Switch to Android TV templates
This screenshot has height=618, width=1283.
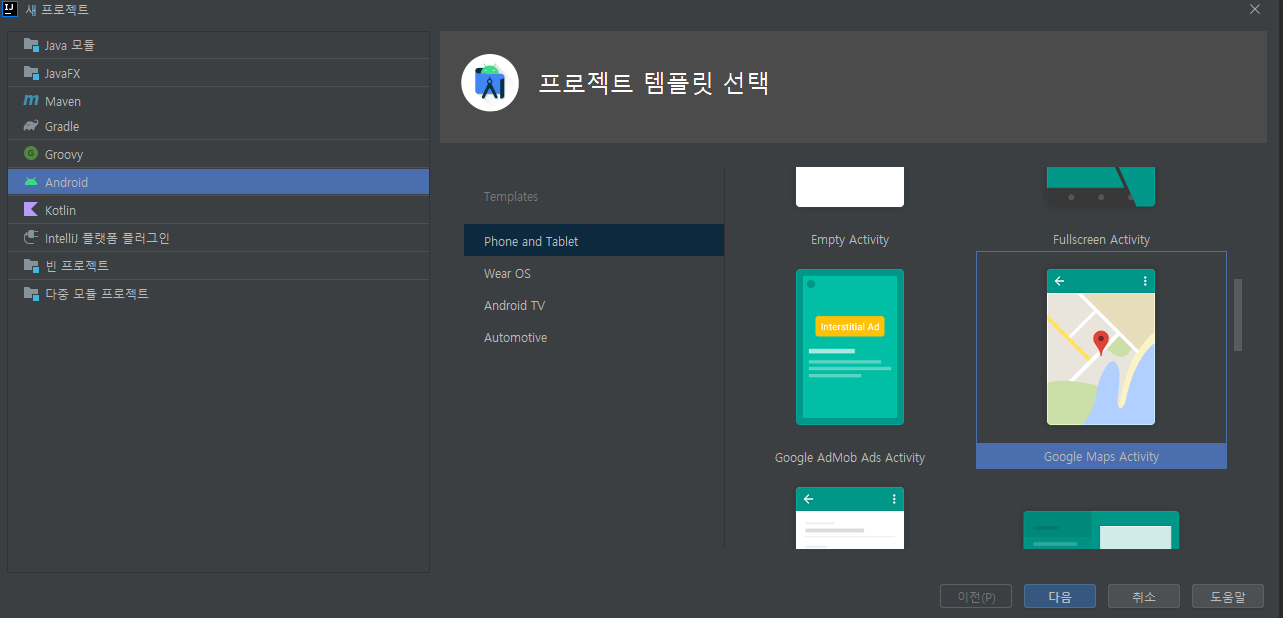tap(594, 305)
